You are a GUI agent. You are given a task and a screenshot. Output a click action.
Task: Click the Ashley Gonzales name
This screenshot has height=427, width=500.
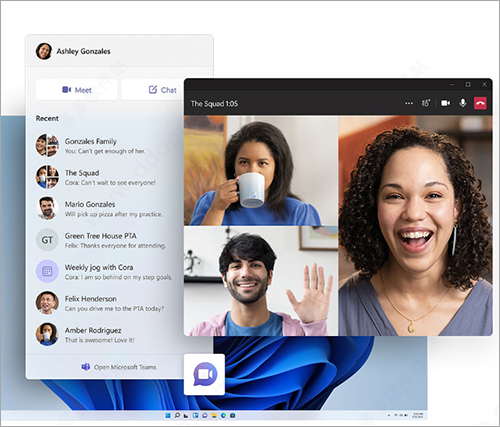pyautogui.click(x=83, y=51)
